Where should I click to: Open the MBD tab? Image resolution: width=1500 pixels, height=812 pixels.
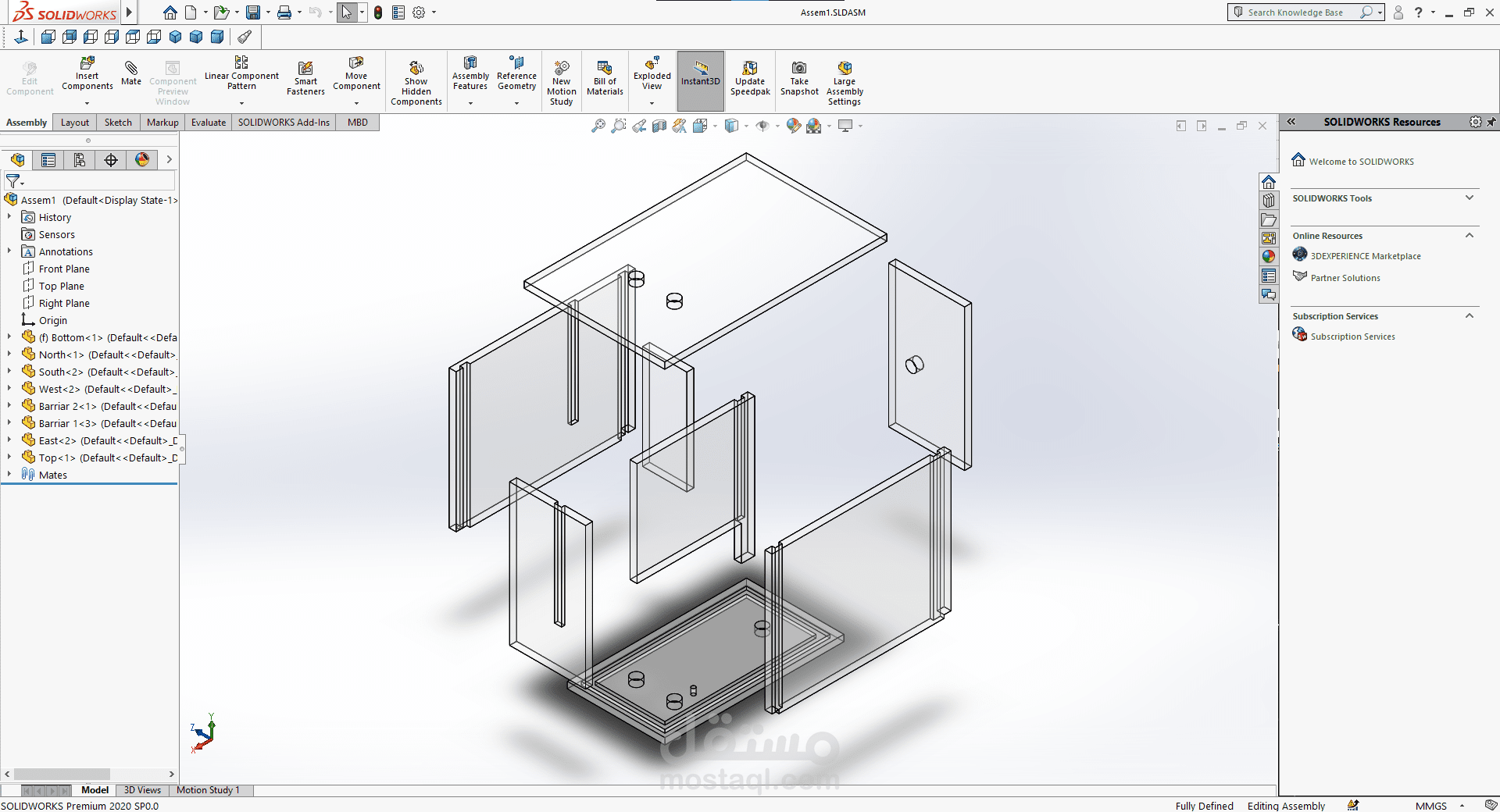click(358, 123)
